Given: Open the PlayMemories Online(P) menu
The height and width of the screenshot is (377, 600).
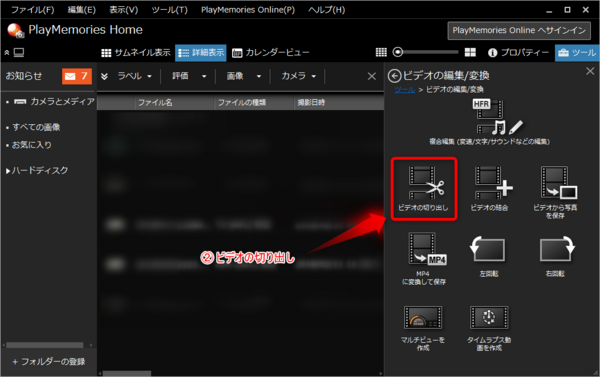Looking at the screenshot, I should 248,10.
